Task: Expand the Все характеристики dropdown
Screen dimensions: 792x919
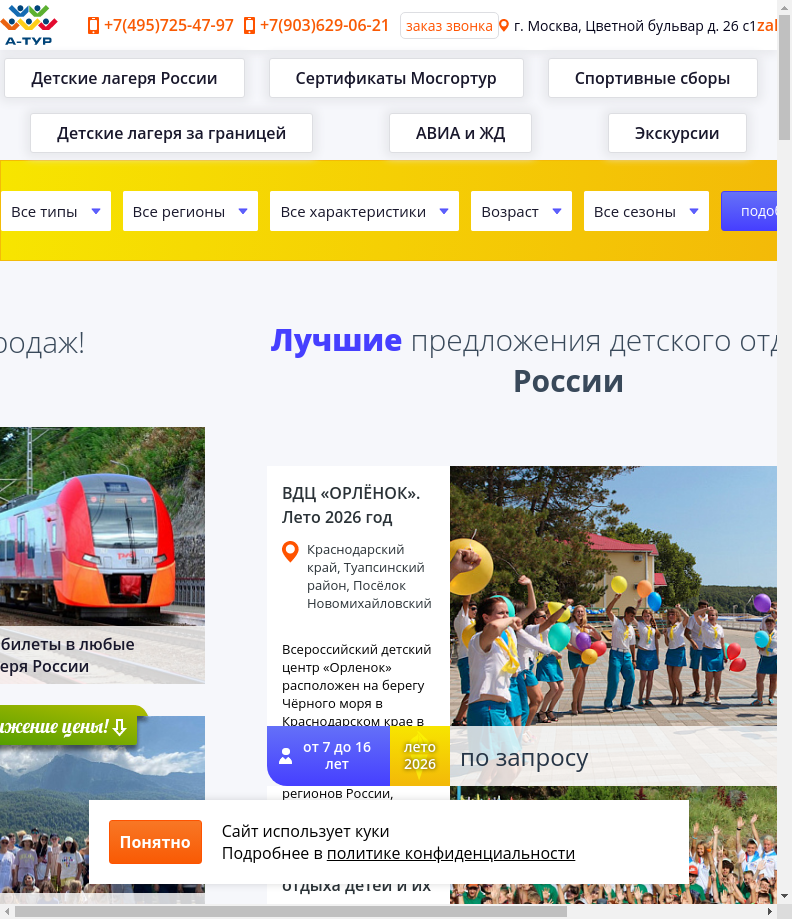Action: coord(364,211)
